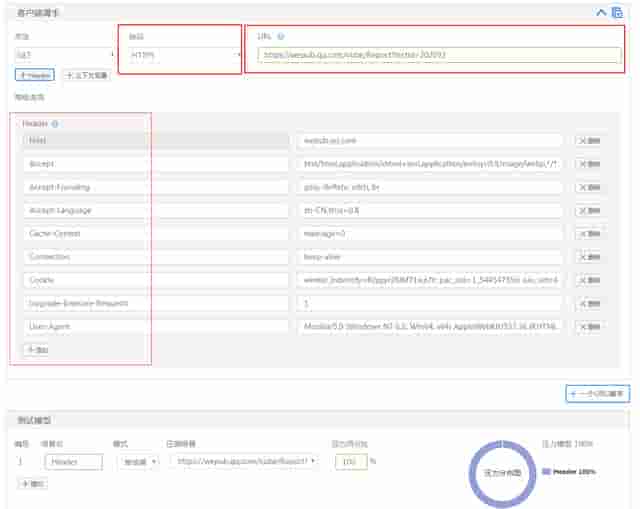Edit the Accept header value field

[x=429, y=164]
